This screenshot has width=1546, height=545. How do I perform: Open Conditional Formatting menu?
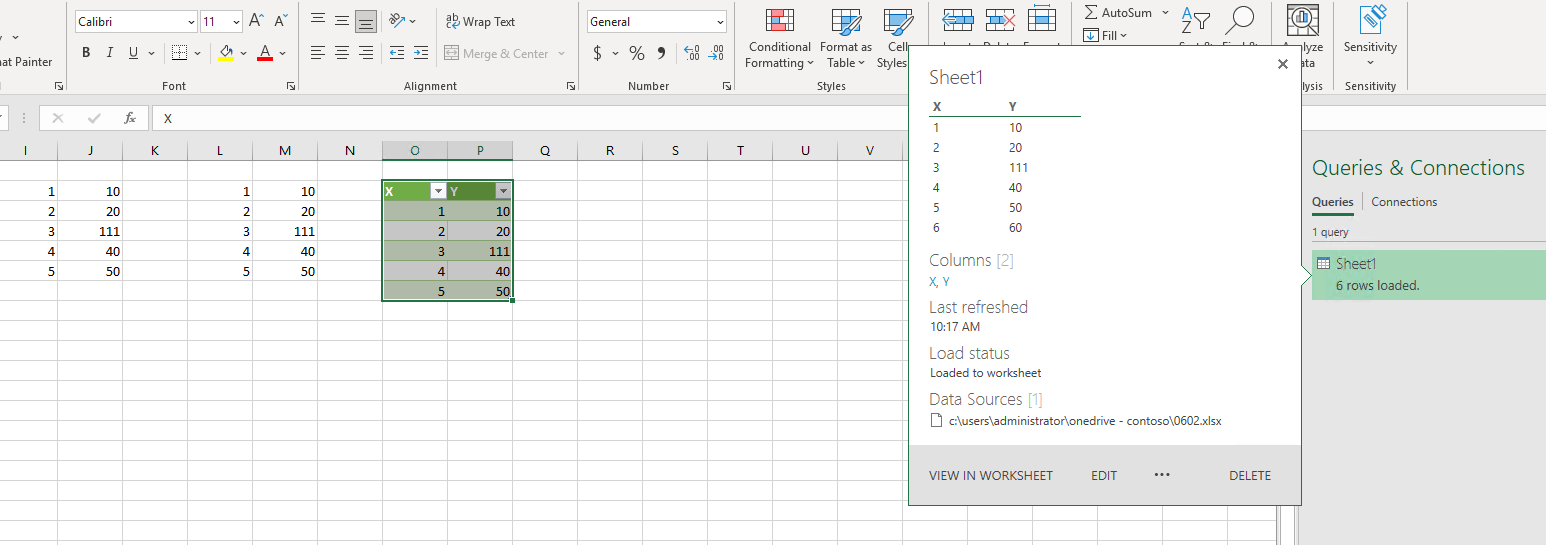tap(779, 39)
